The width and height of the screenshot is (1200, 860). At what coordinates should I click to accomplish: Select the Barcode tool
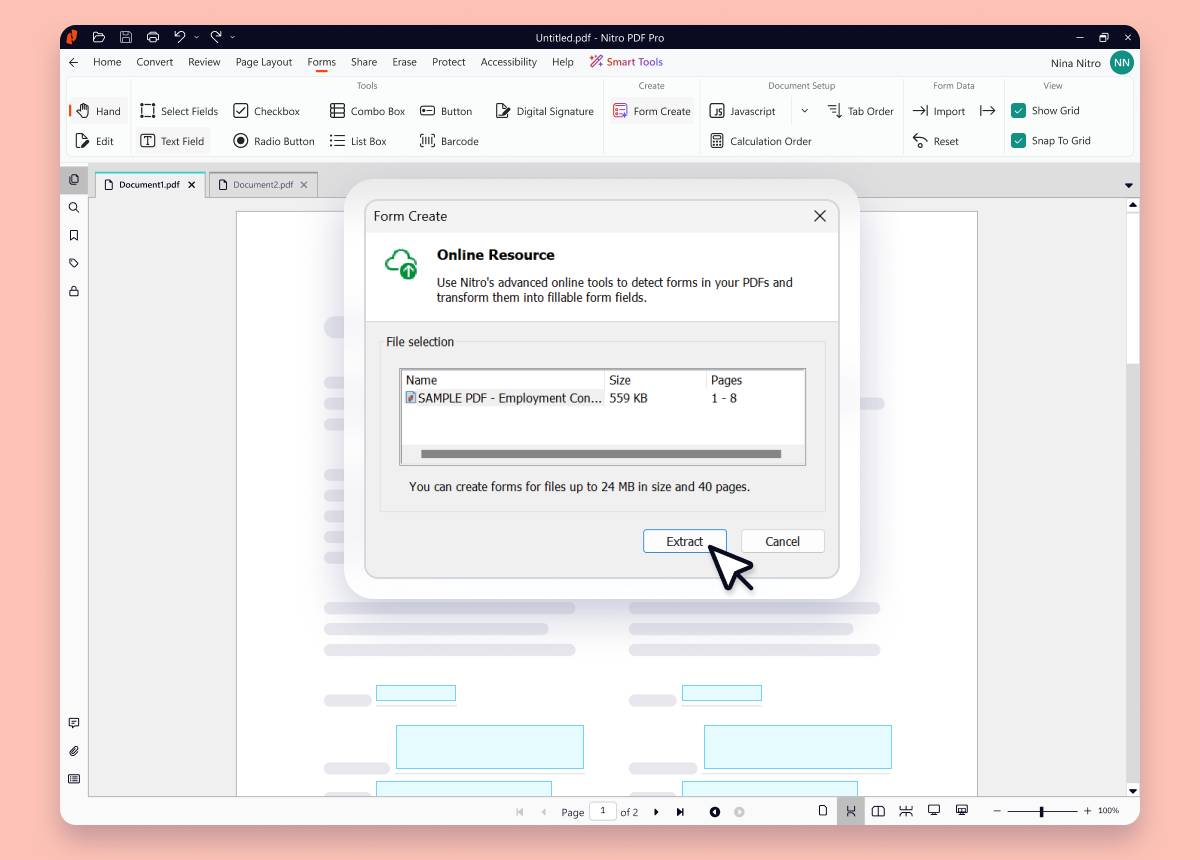[449, 141]
